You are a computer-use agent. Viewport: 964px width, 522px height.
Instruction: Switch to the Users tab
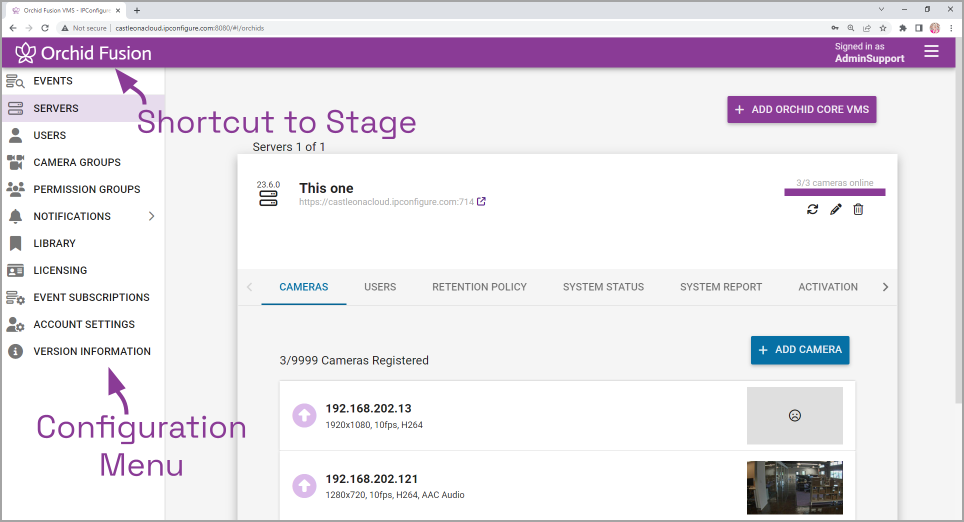pos(380,287)
